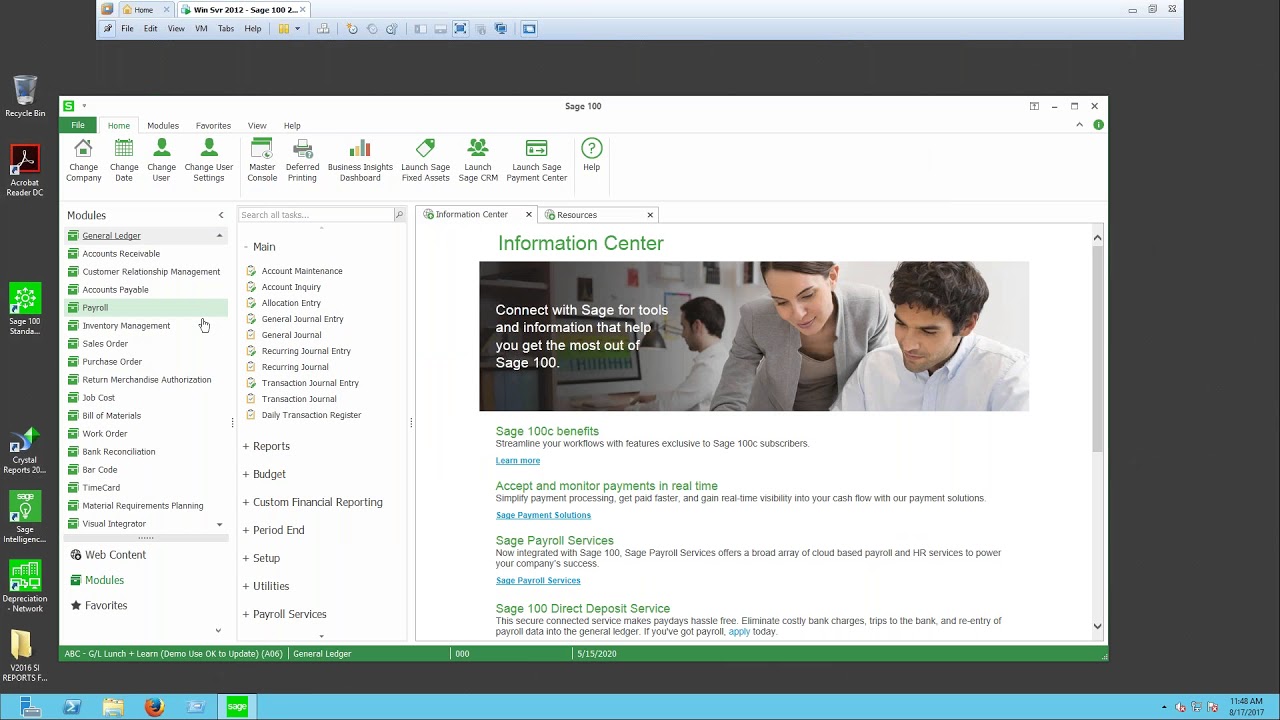Open Transaction Journal Entry task

click(310, 383)
